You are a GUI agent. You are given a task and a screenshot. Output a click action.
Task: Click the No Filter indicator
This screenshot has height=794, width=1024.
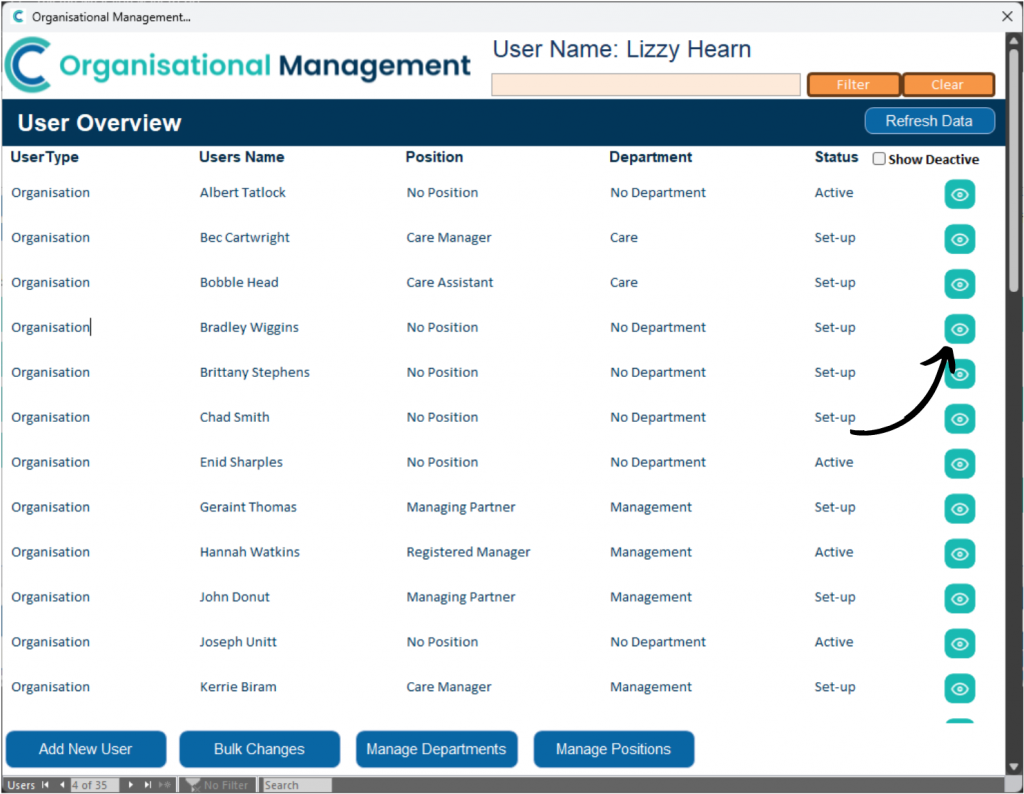pos(217,785)
